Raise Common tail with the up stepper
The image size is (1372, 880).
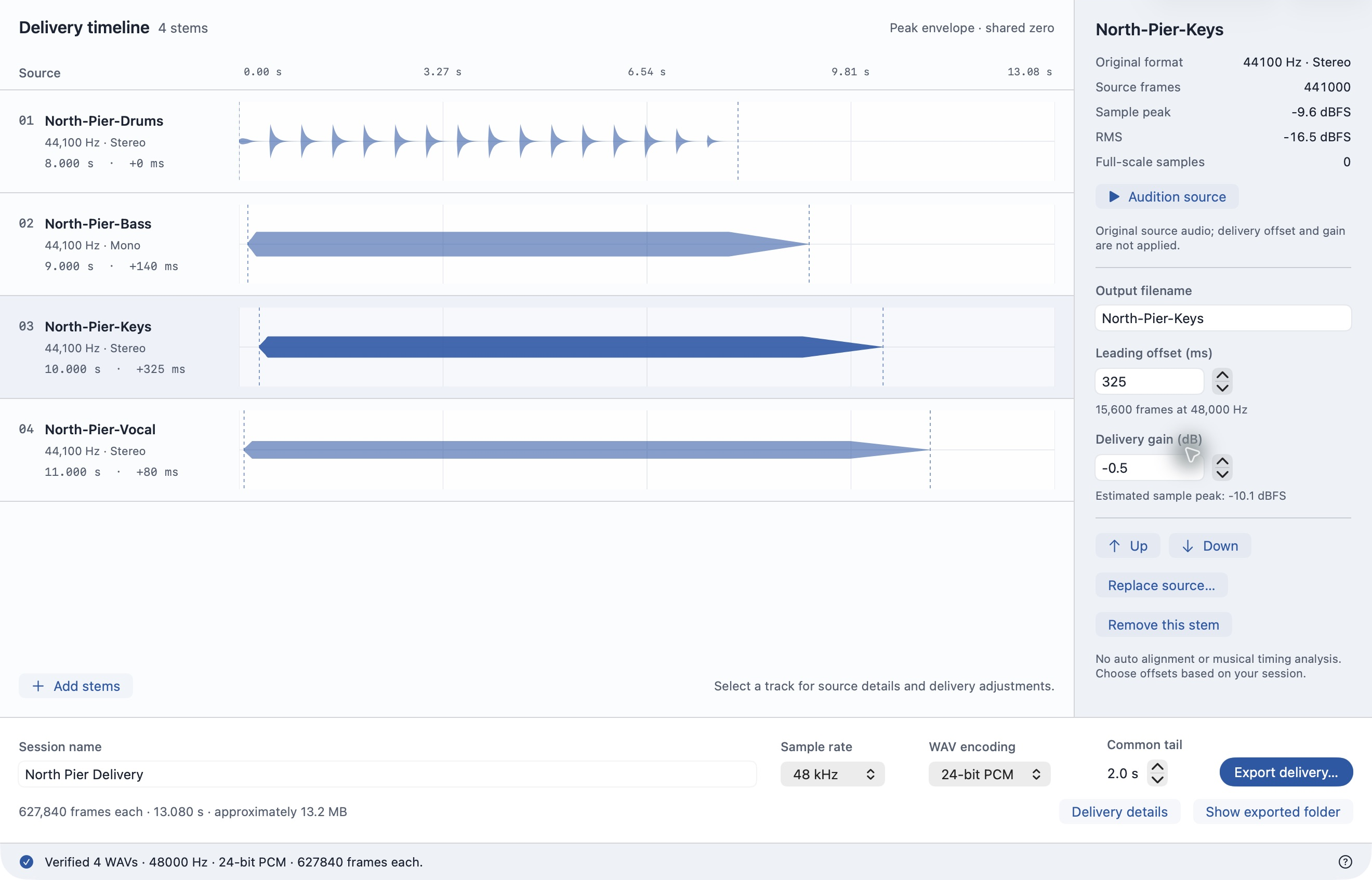(x=1157, y=766)
